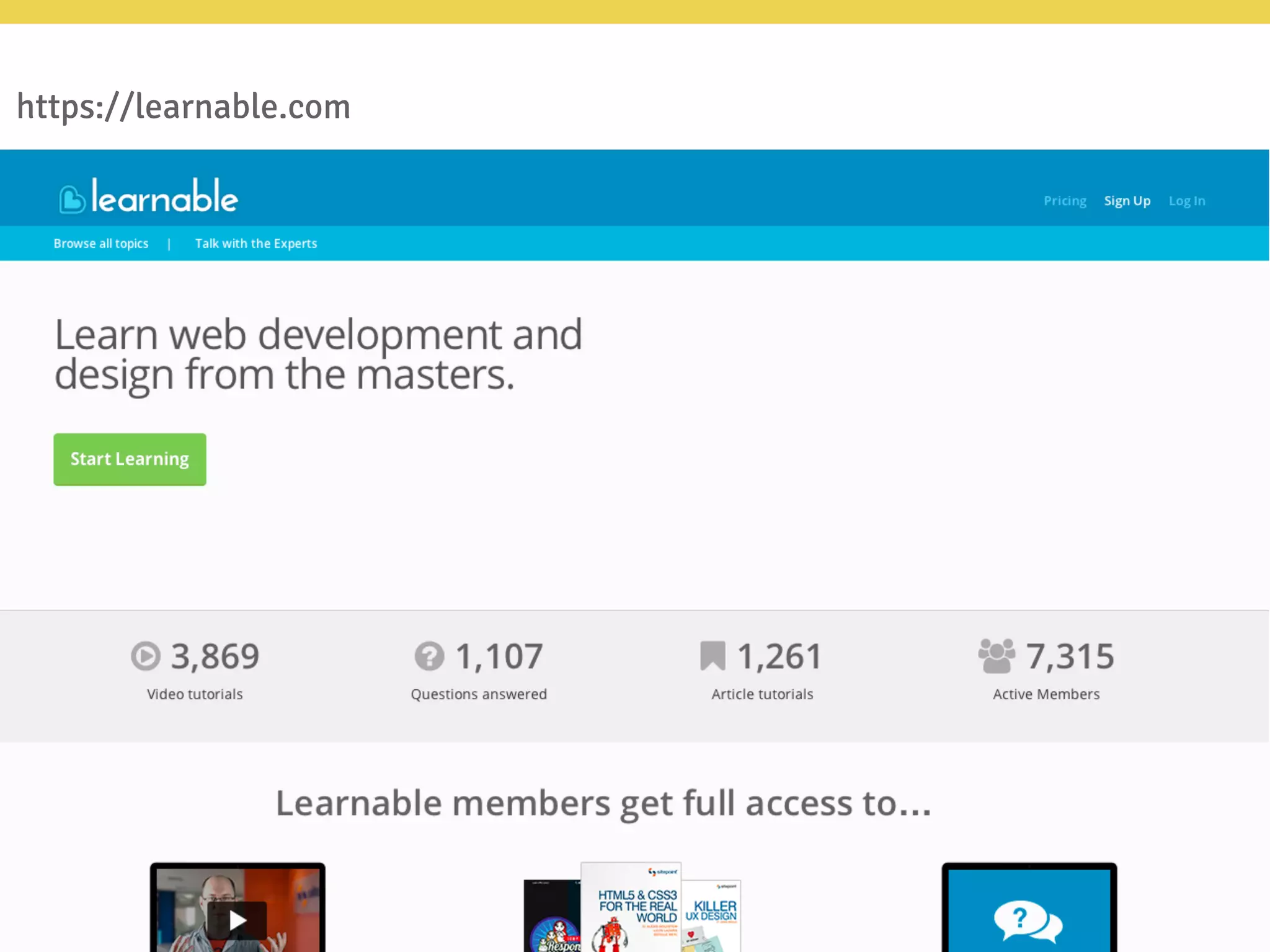This screenshot has width=1270, height=952.
Task: Click the questions answered question-mark icon
Action: (x=429, y=656)
